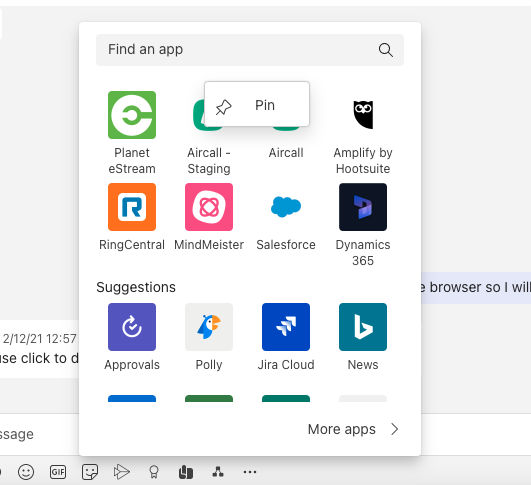Click the Suggestions heading text
This screenshot has height=485, width=531.
tap(136, 287)
